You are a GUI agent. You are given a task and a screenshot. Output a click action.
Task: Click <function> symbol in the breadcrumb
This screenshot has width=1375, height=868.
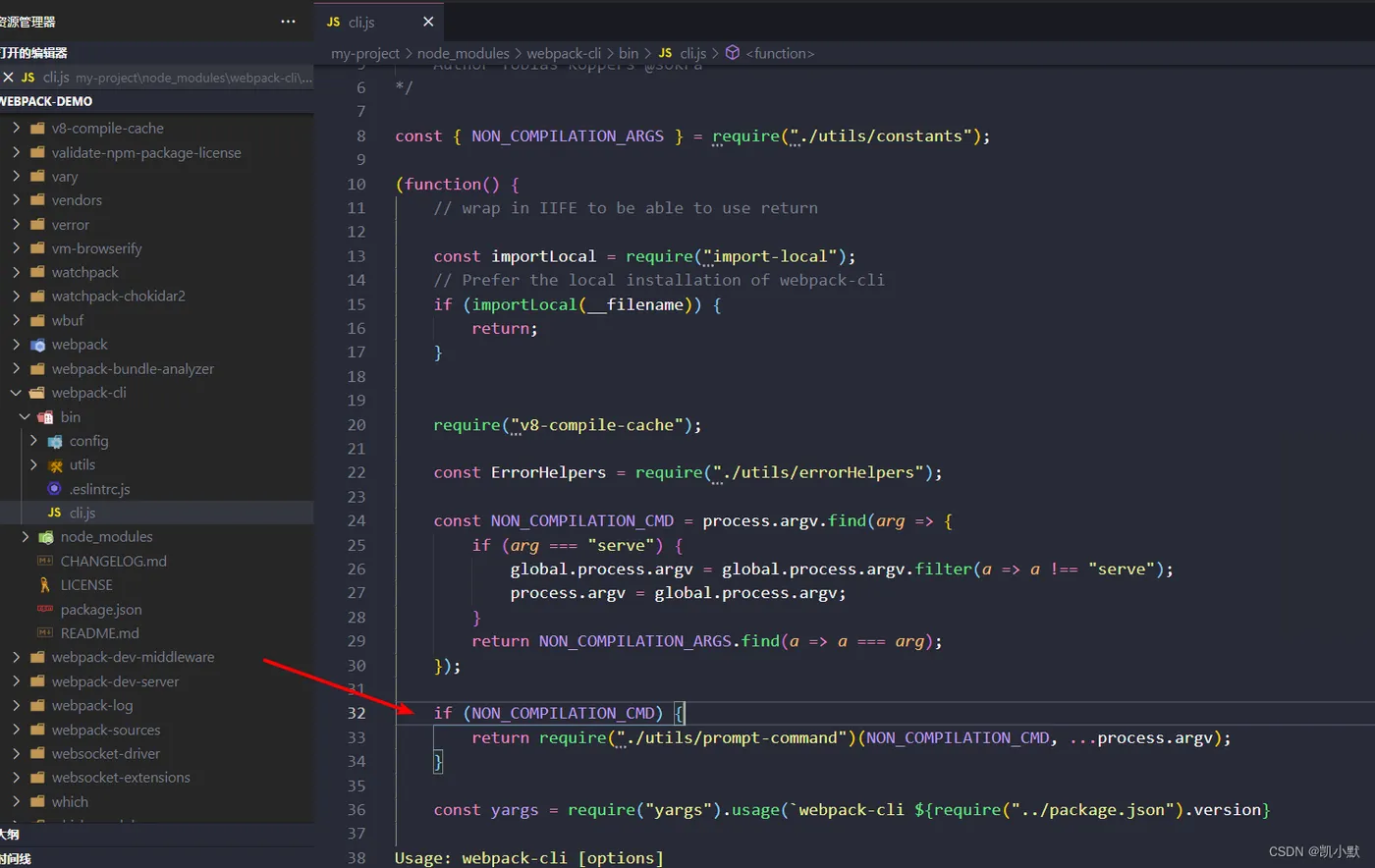780,53
